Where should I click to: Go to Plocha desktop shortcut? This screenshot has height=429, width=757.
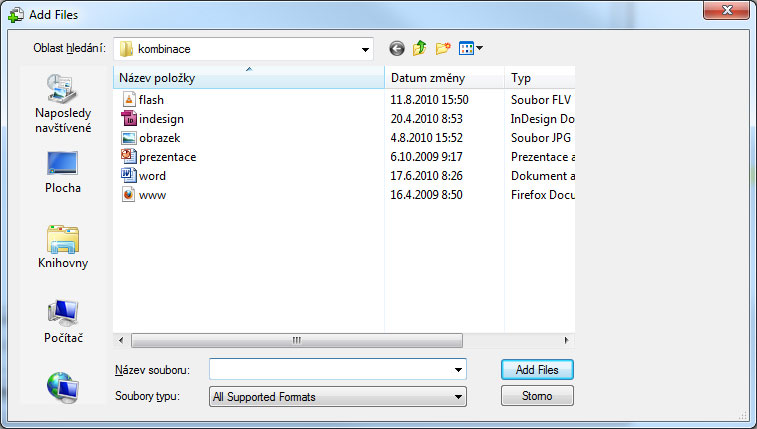tap(63, 172)
